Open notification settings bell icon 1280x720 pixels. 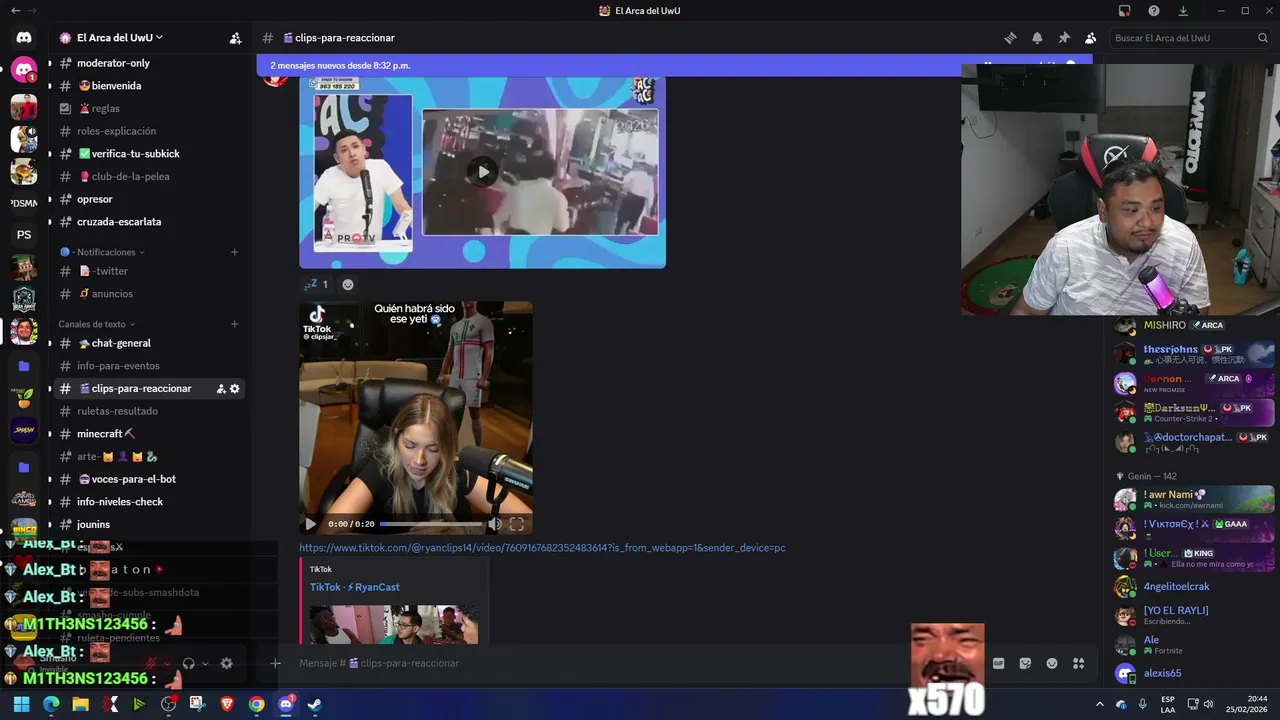pyautogui.click(x=1037, y=38)
